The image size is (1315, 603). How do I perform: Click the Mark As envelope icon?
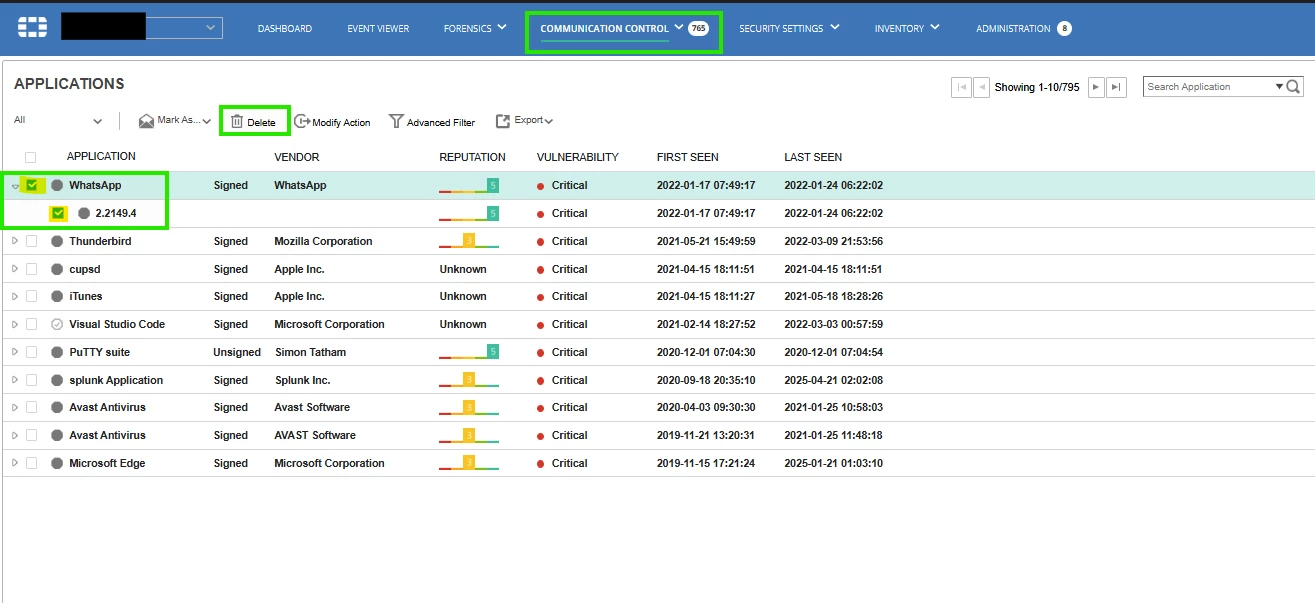point(146,121)
